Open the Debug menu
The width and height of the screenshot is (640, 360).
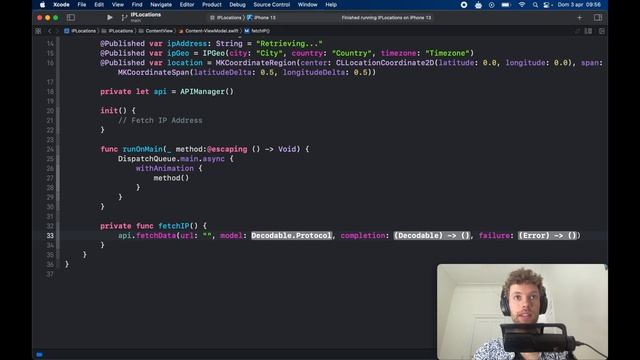tap(237, 5)
